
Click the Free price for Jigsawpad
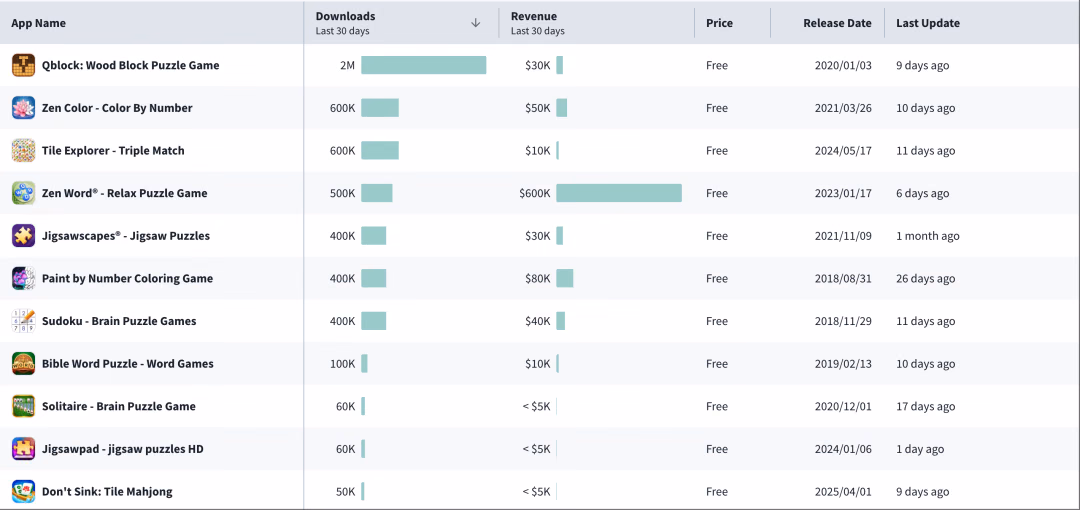coord(717,449)
